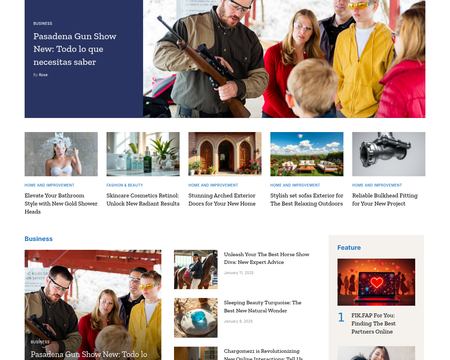Viewport: 450px width, 360px height.
Task: Click the hero gun show photo
Action: point(284,59)
